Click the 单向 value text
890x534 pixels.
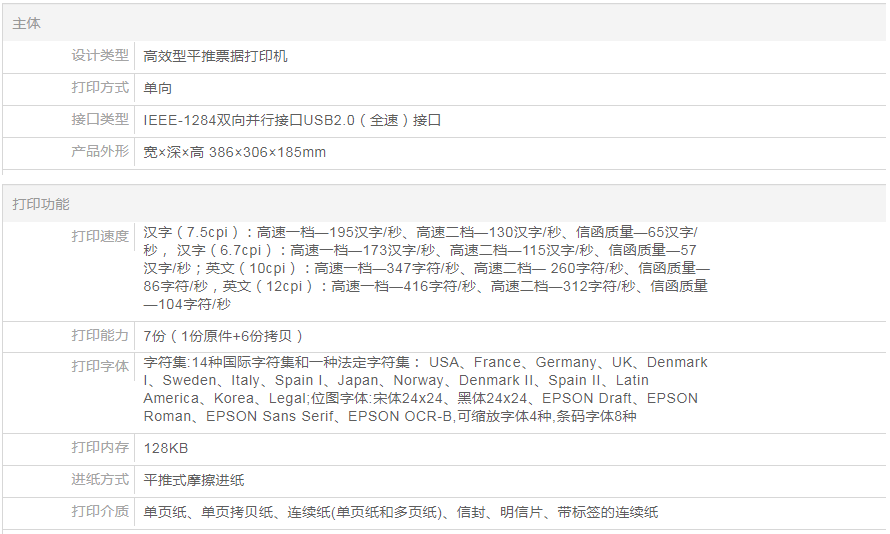[158, 88]
